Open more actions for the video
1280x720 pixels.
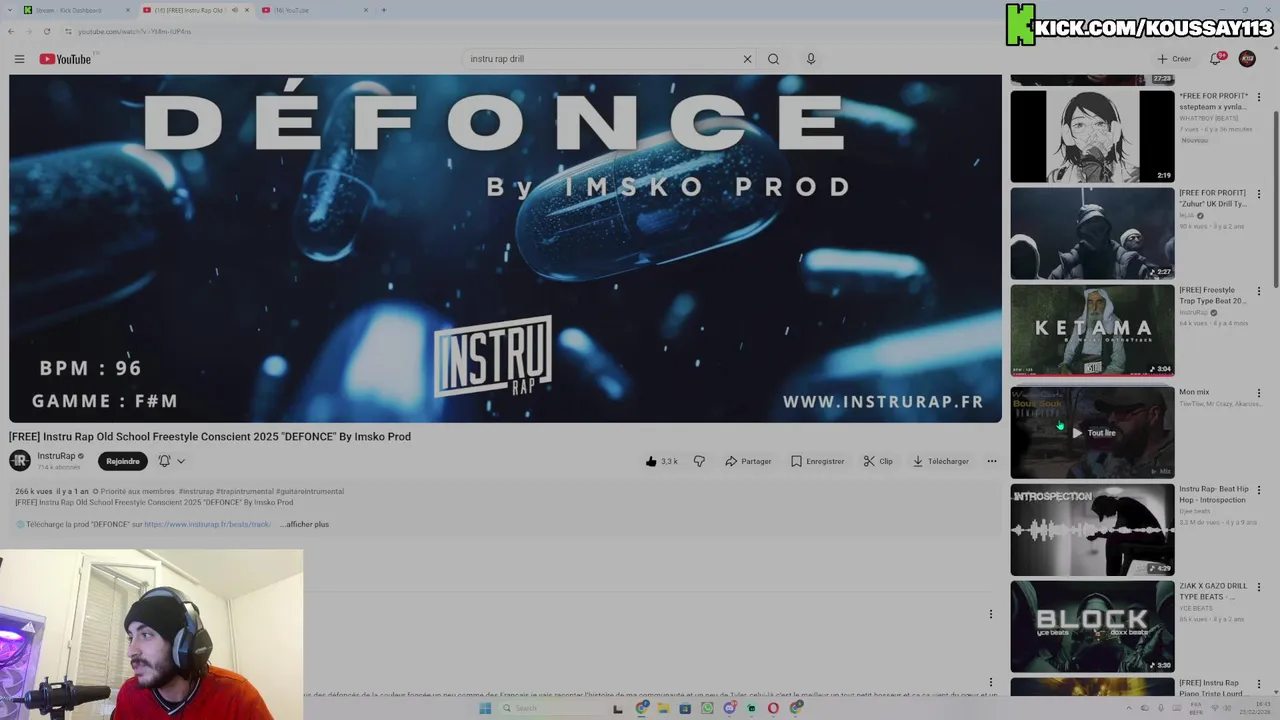(992, 461)
